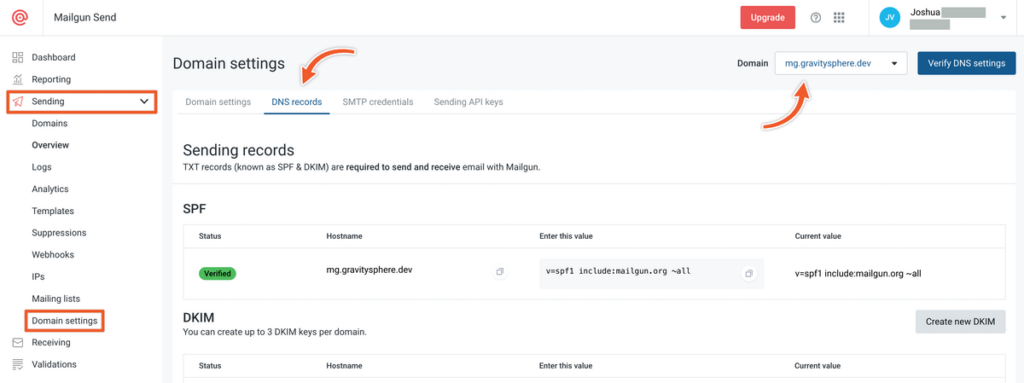The height and width of the screenshot is (383, 1024).
Task: Click the SPF table Current value header
Action: point(818,236)
